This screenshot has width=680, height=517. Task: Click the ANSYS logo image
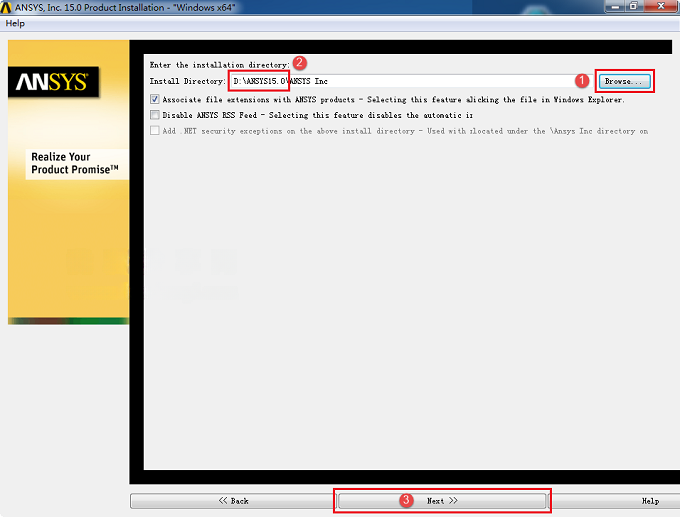(53, 82)
